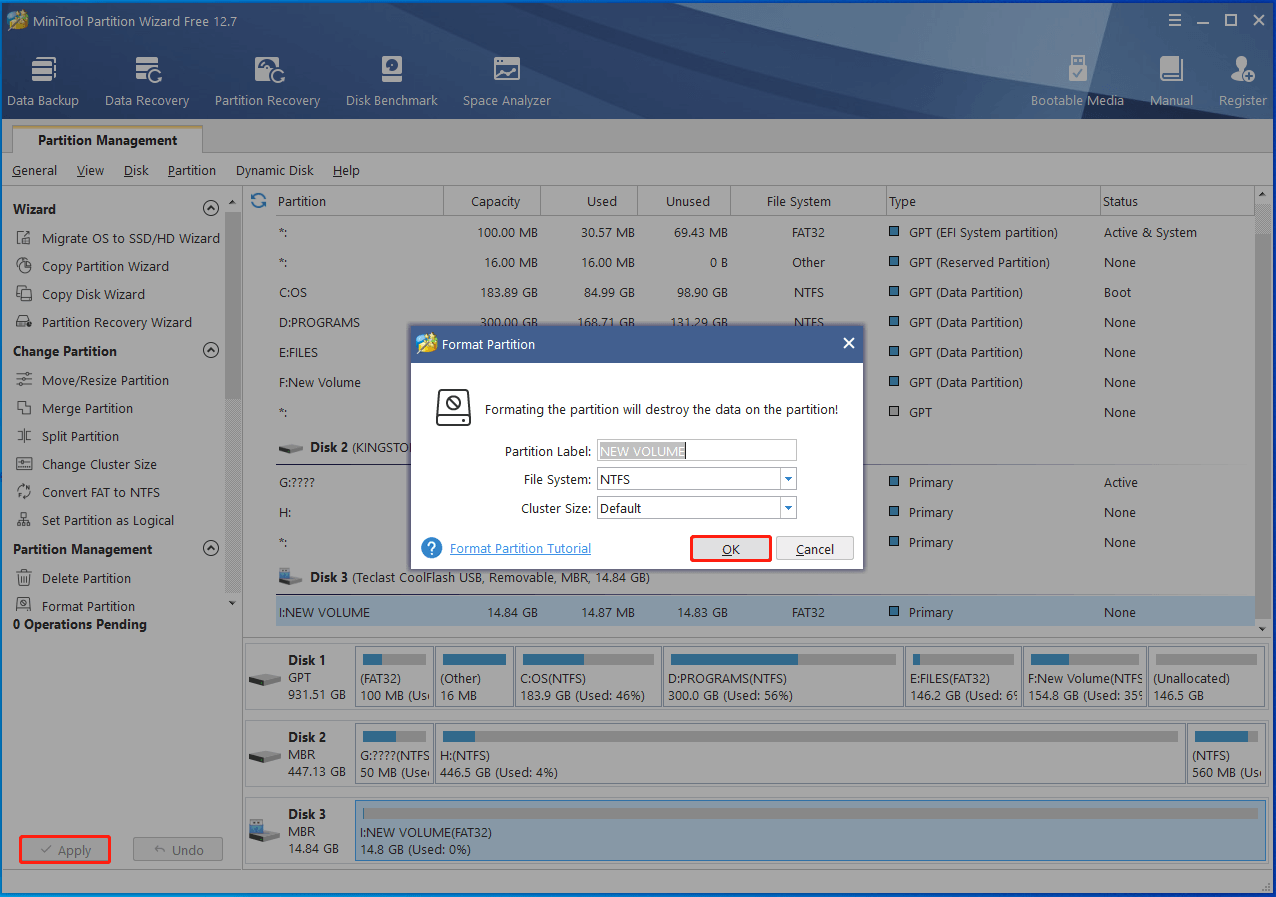This screenshot has height=897, width=1276.
Task: Select Unallocated 146.5 GB block
Action: click(x=1207, y=677)
